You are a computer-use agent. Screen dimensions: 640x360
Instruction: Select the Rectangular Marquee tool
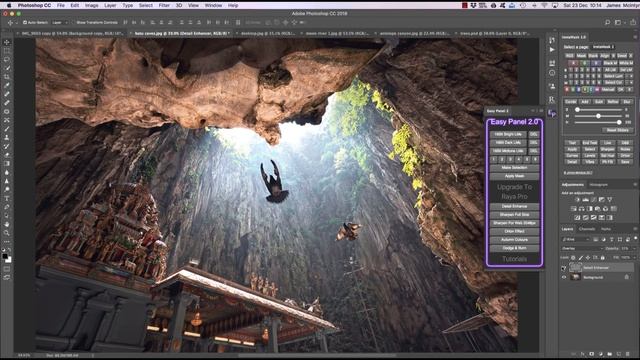[x=7, y=51]
